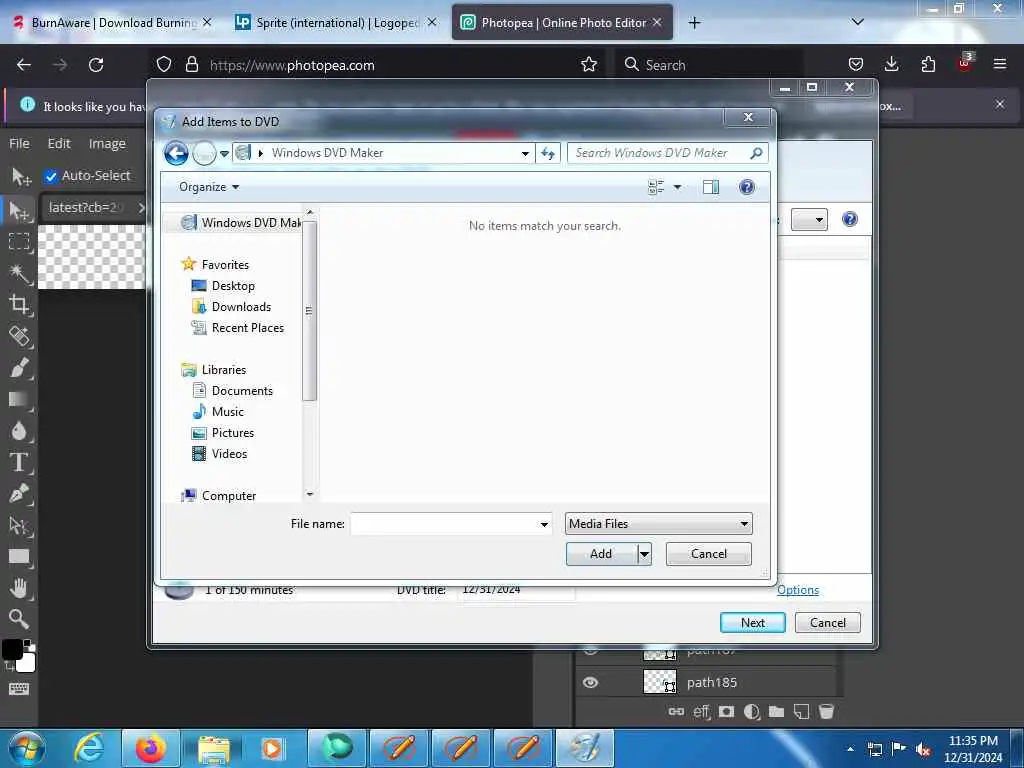Image resolution: width=1024 pixels, height=768 pixels.
Task: Open layer effects (eff) icon
Action: point(701,712)
